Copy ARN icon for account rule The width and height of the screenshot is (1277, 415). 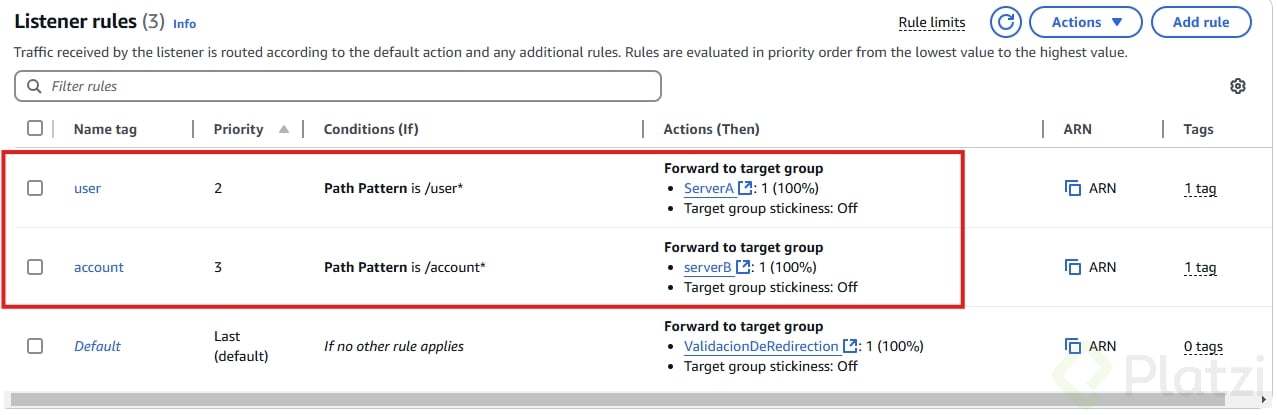click(1073, 267)
